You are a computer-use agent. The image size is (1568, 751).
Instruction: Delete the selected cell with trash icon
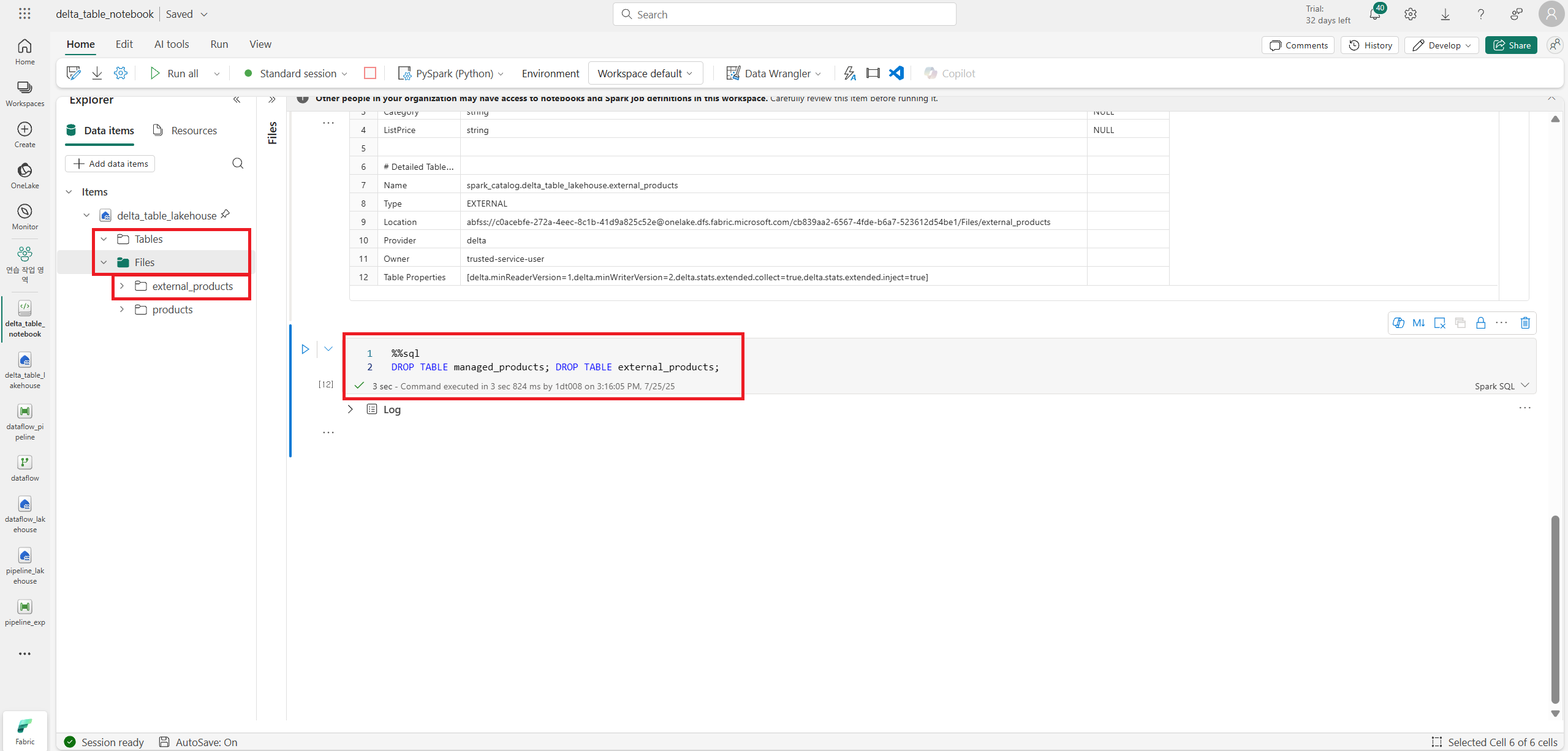coord(1525,323)
